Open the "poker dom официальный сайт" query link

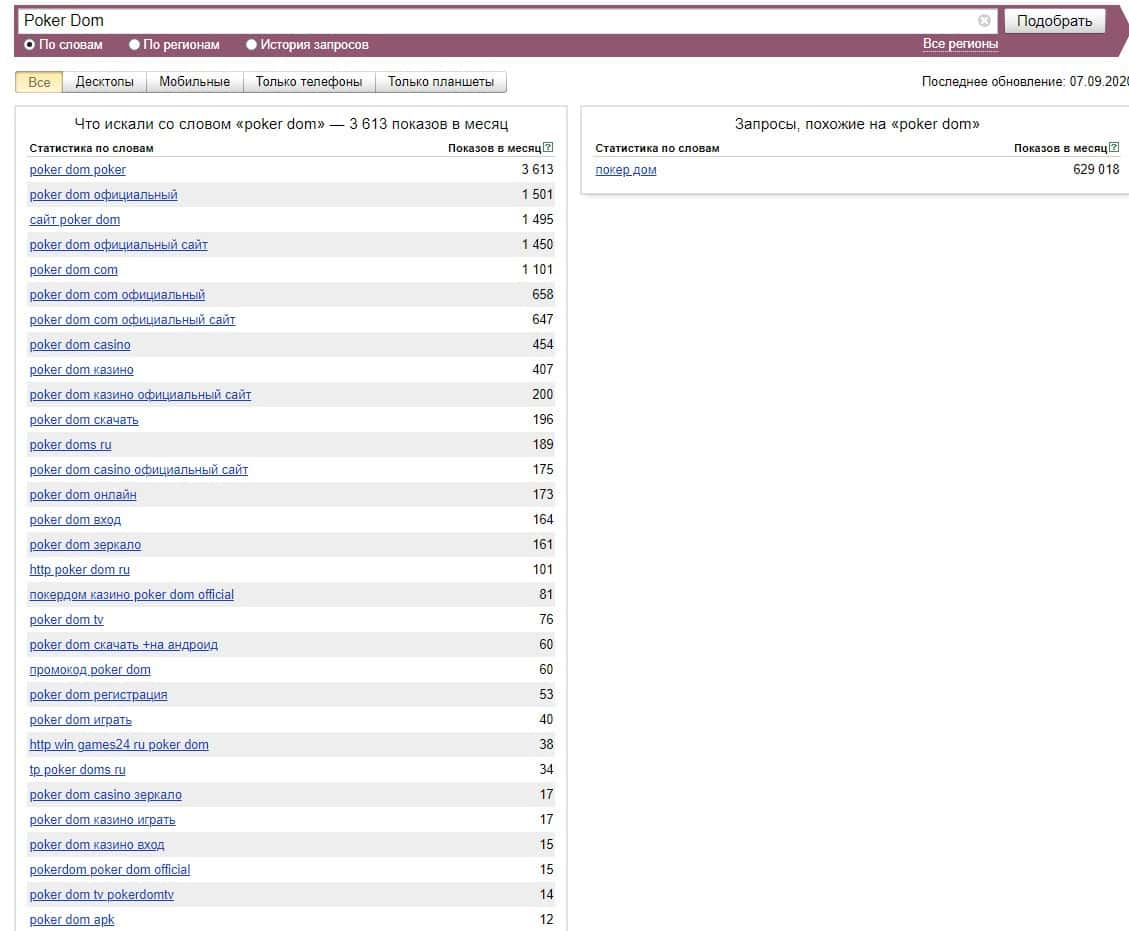(x=119, y=245)
